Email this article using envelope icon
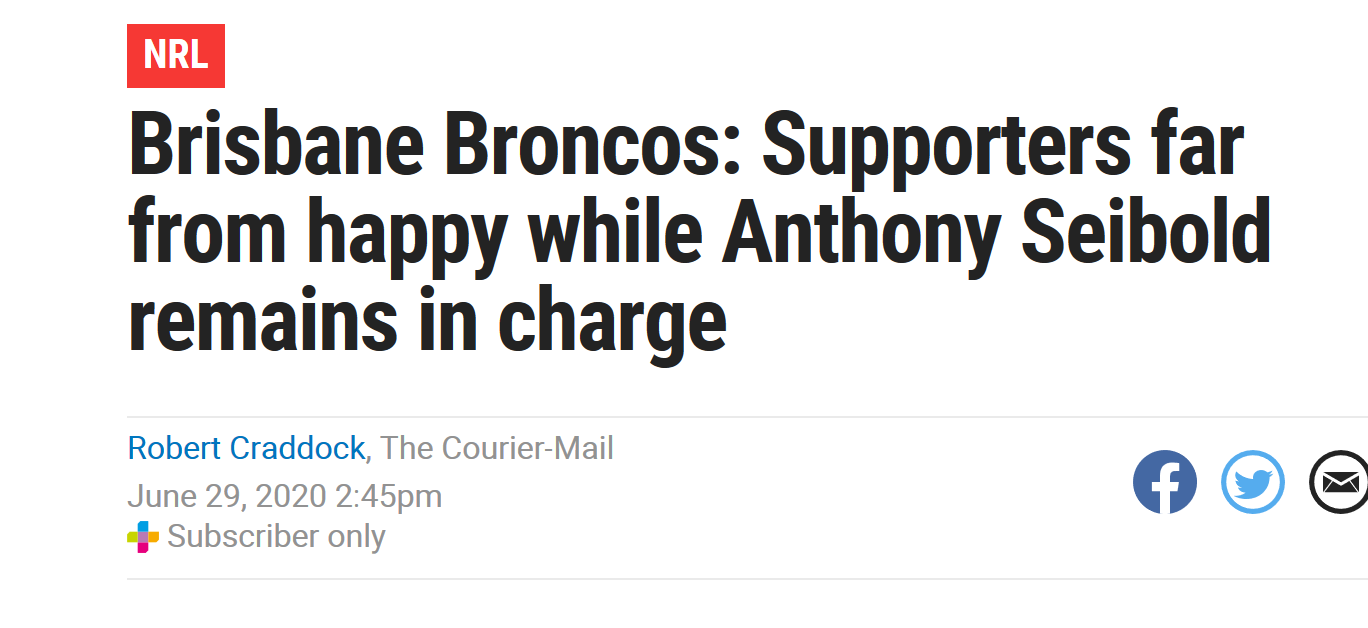 coord(1339,482)
